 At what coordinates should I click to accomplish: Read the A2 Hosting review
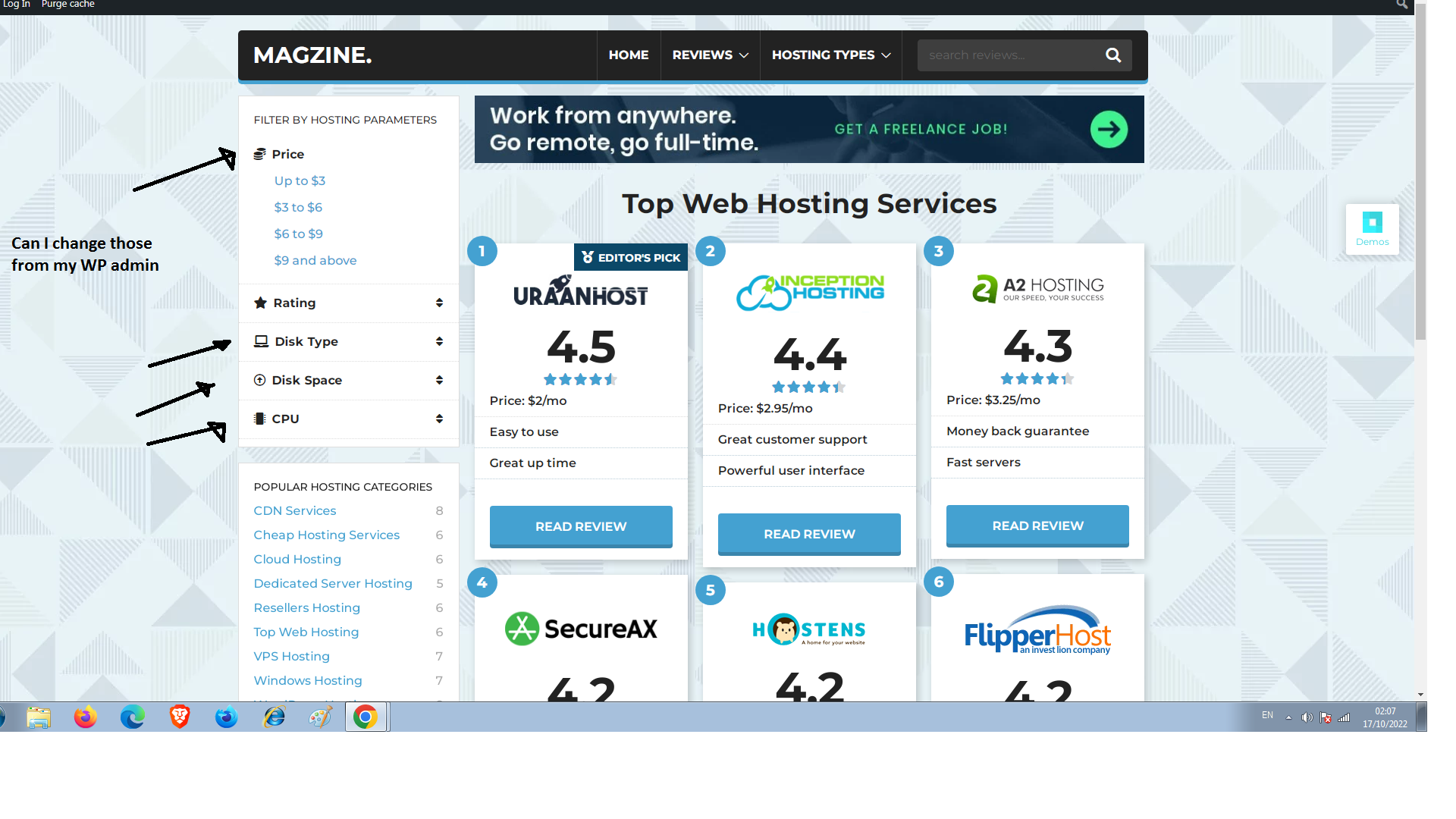[x=1037, y=526]
